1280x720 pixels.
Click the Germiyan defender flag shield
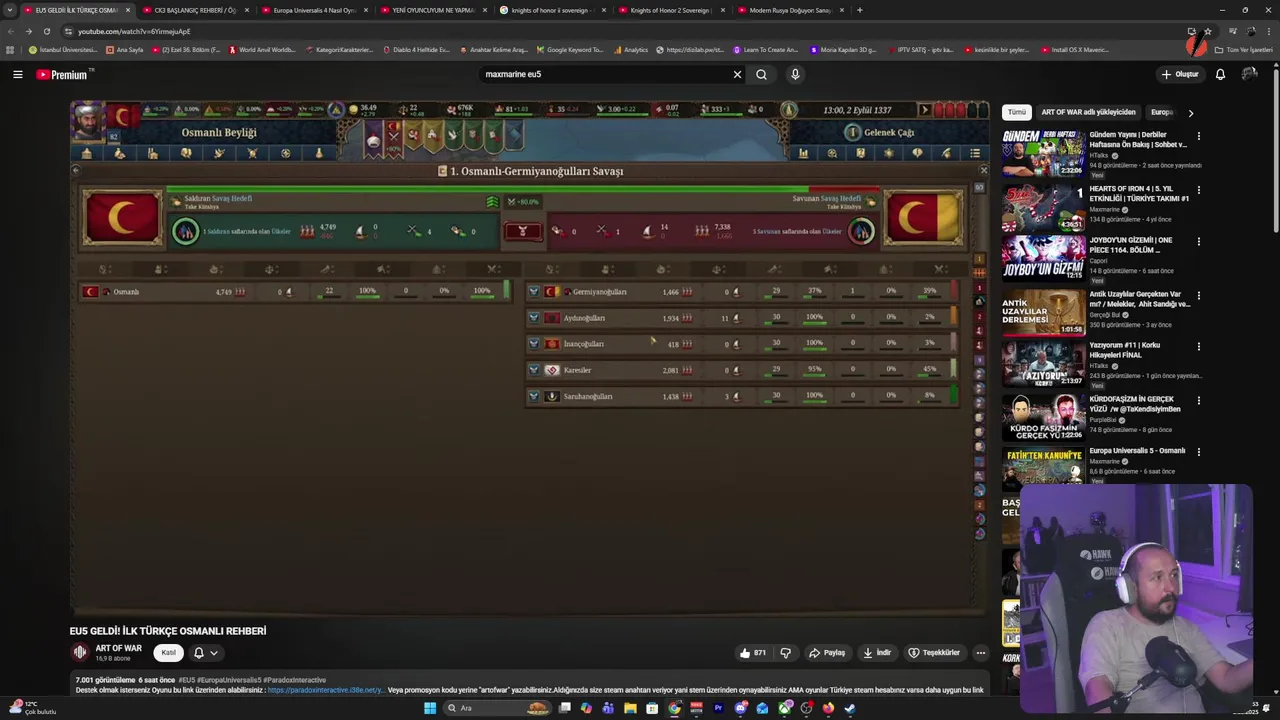(x=923, y=217)
